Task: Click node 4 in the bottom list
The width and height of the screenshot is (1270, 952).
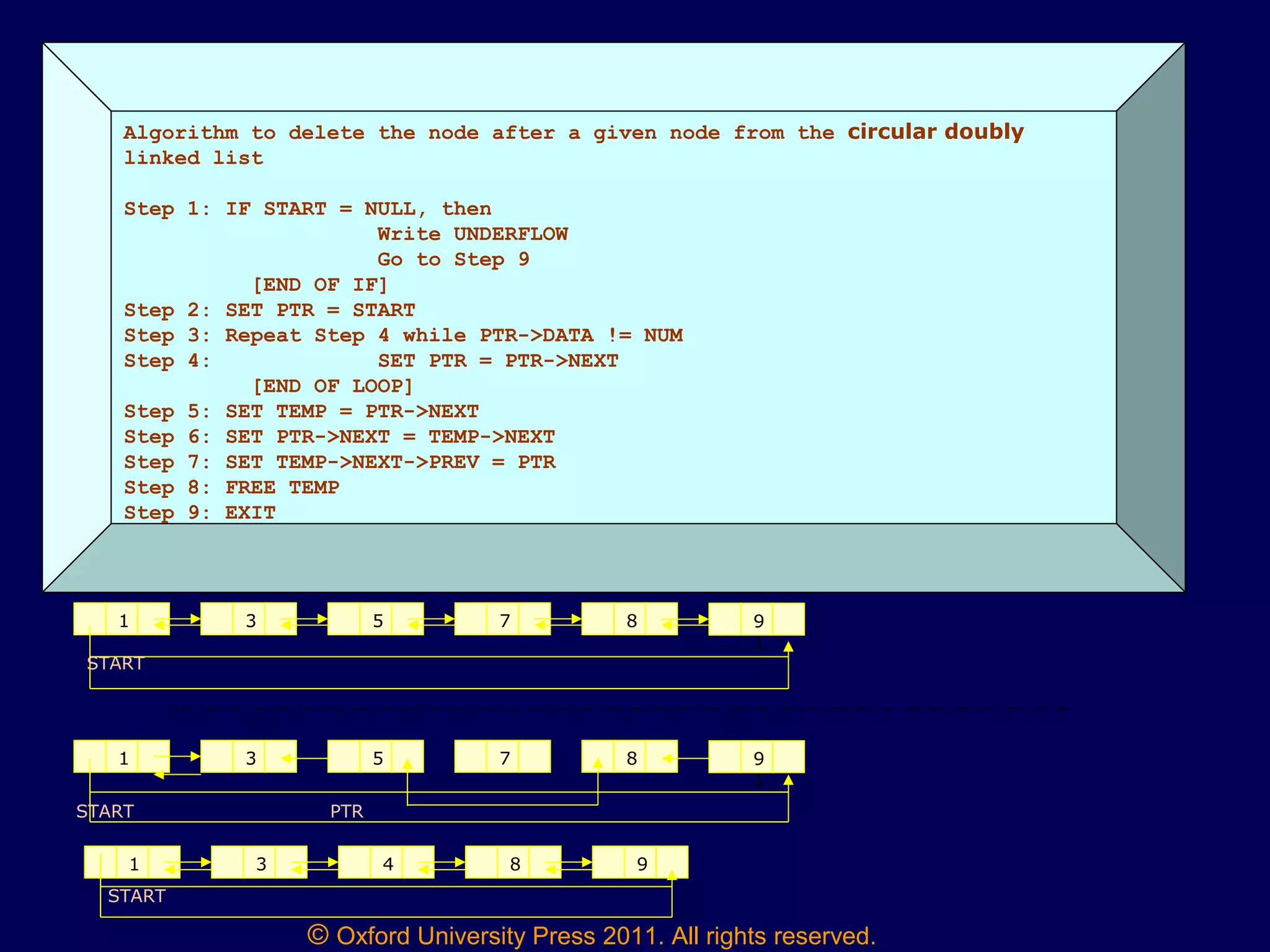Action: (x=388, y=863)
